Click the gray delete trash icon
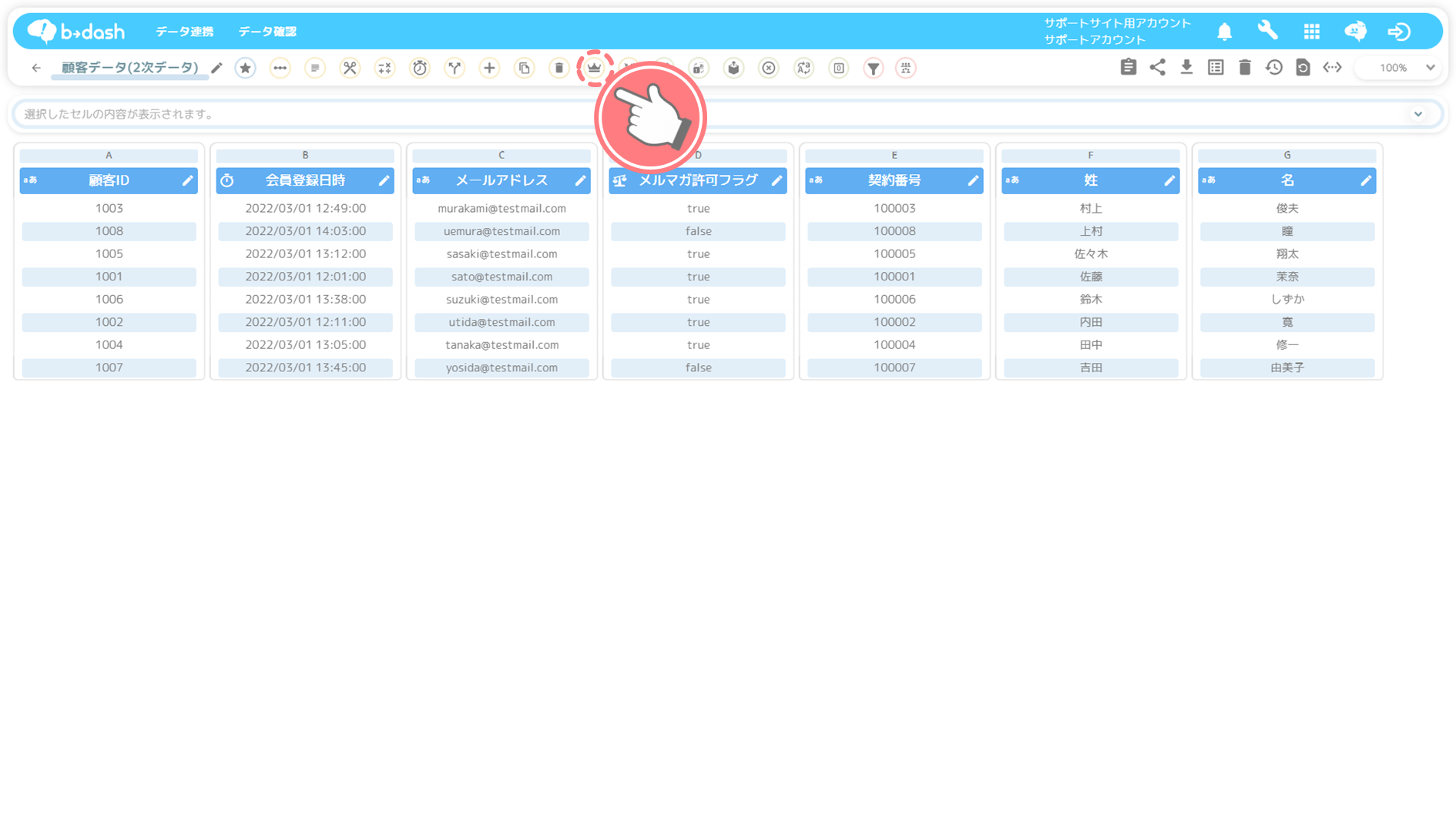Screen dimensions: 1456x819 (1245, 67)
